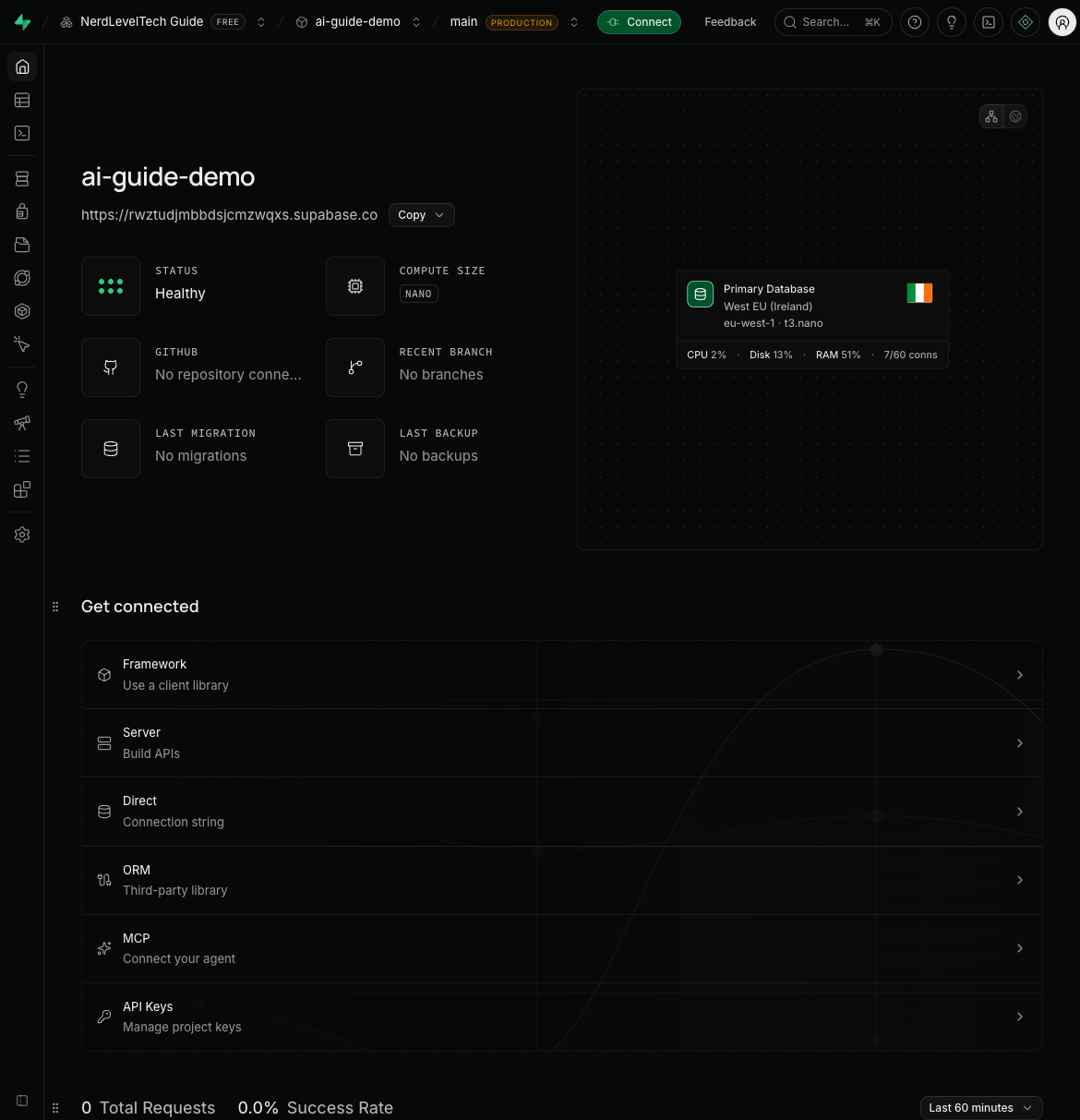Viewport: 1080px width, 1120px height.
Task: Expand the Direct connection string chevron
Action: click(x=1020, y=812)
